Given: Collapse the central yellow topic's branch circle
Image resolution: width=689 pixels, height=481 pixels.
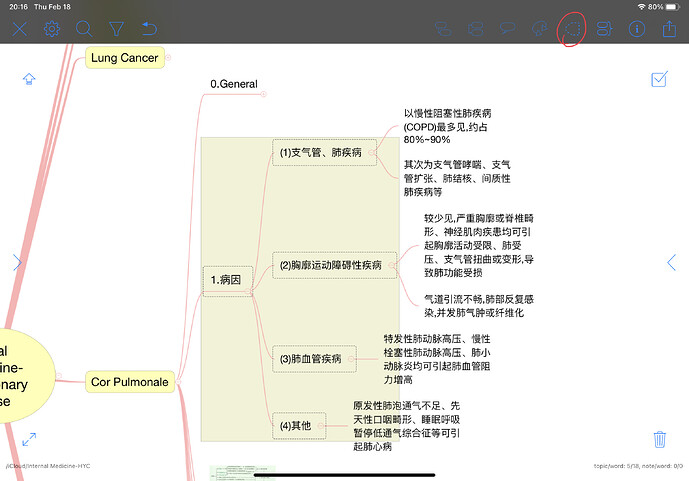Looking at the screenshot, I should coord(58,376).
